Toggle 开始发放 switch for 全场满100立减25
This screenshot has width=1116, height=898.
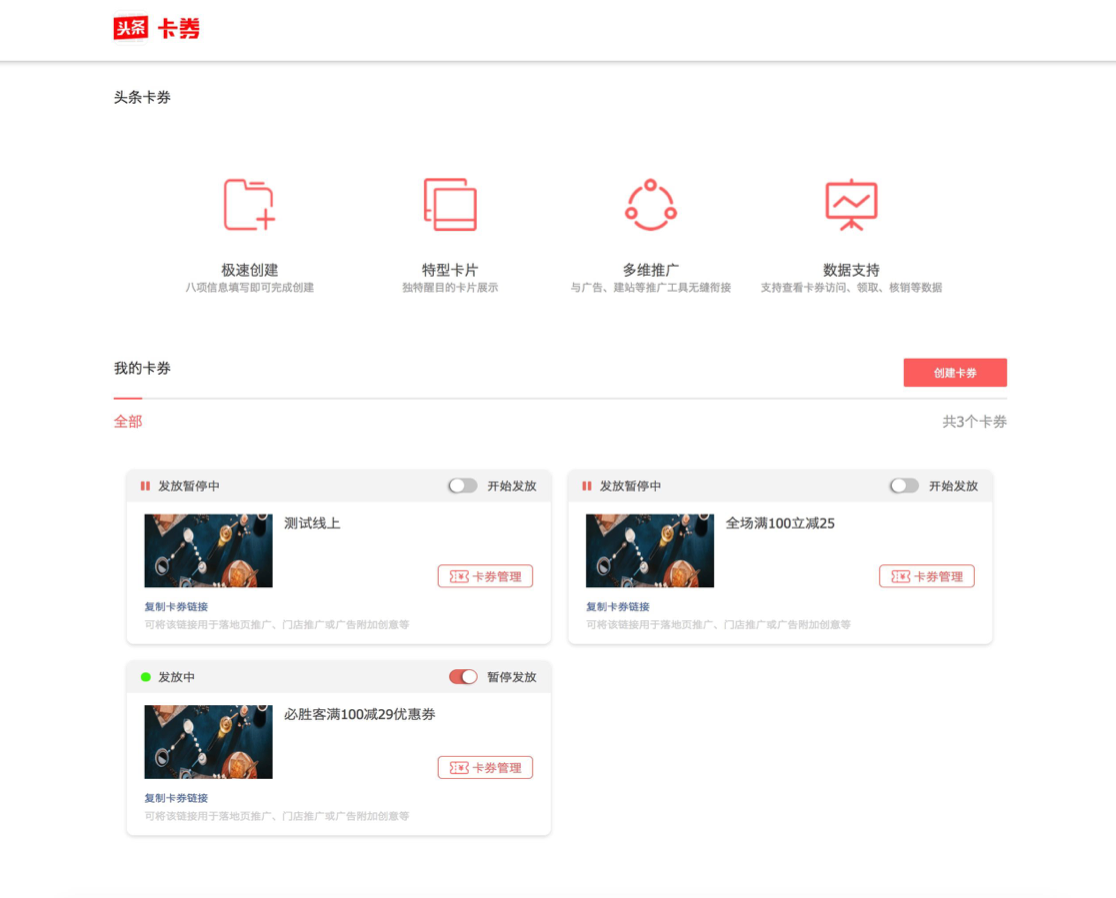pyautogui.click(x=904, y=486)
